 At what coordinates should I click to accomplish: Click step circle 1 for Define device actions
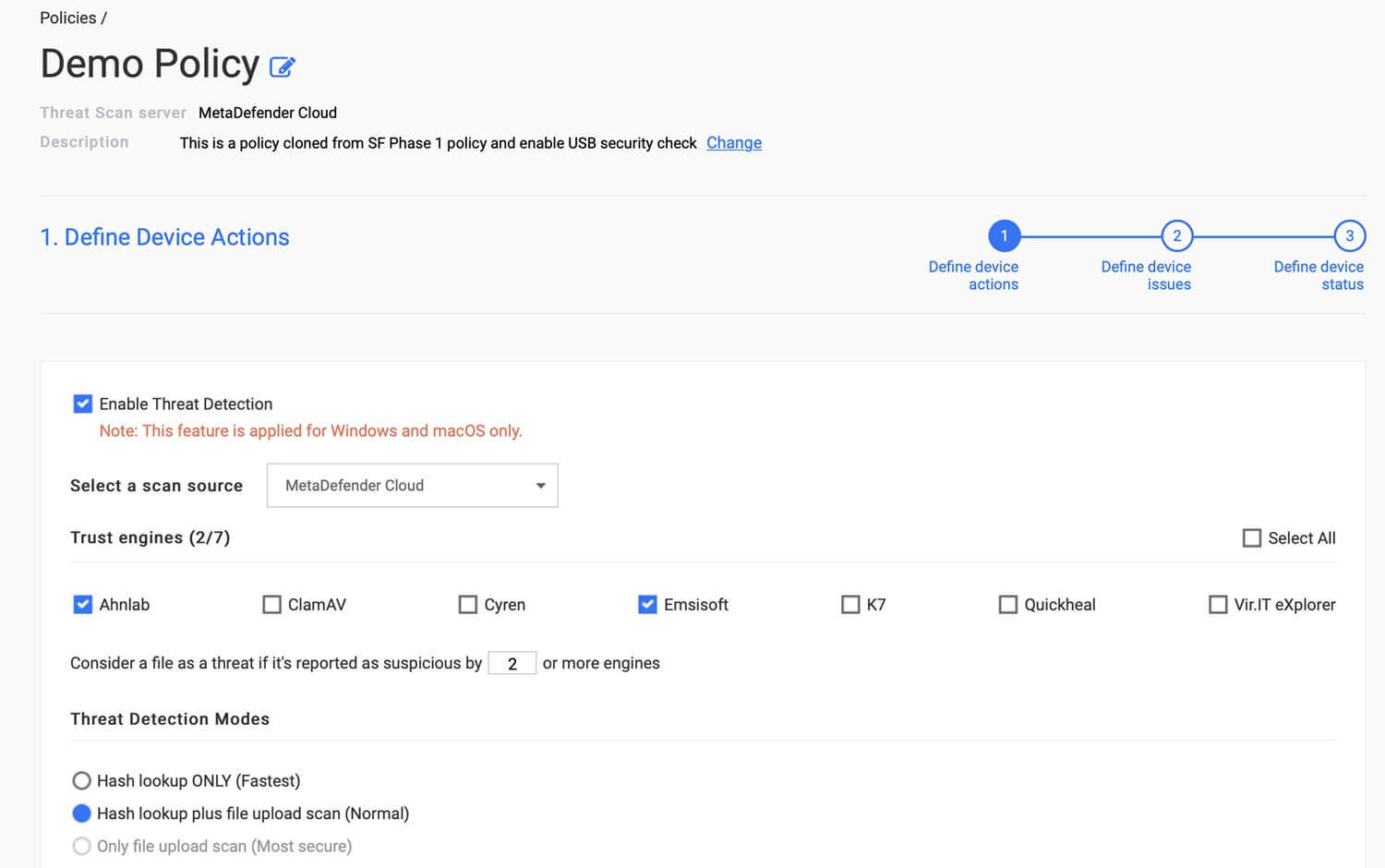[x=1005, y=235]
